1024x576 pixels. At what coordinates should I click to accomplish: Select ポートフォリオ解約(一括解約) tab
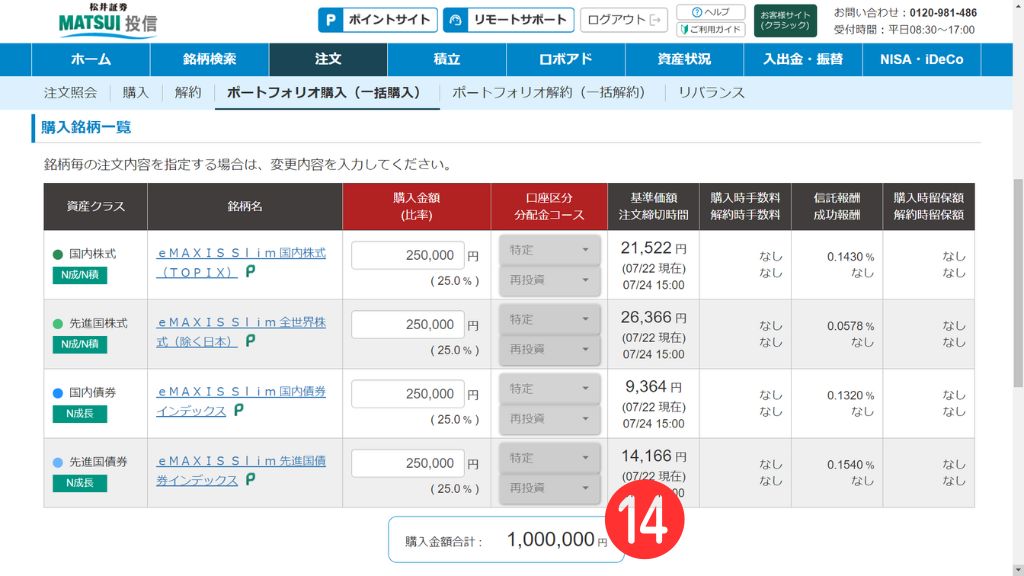coord(552,93)
